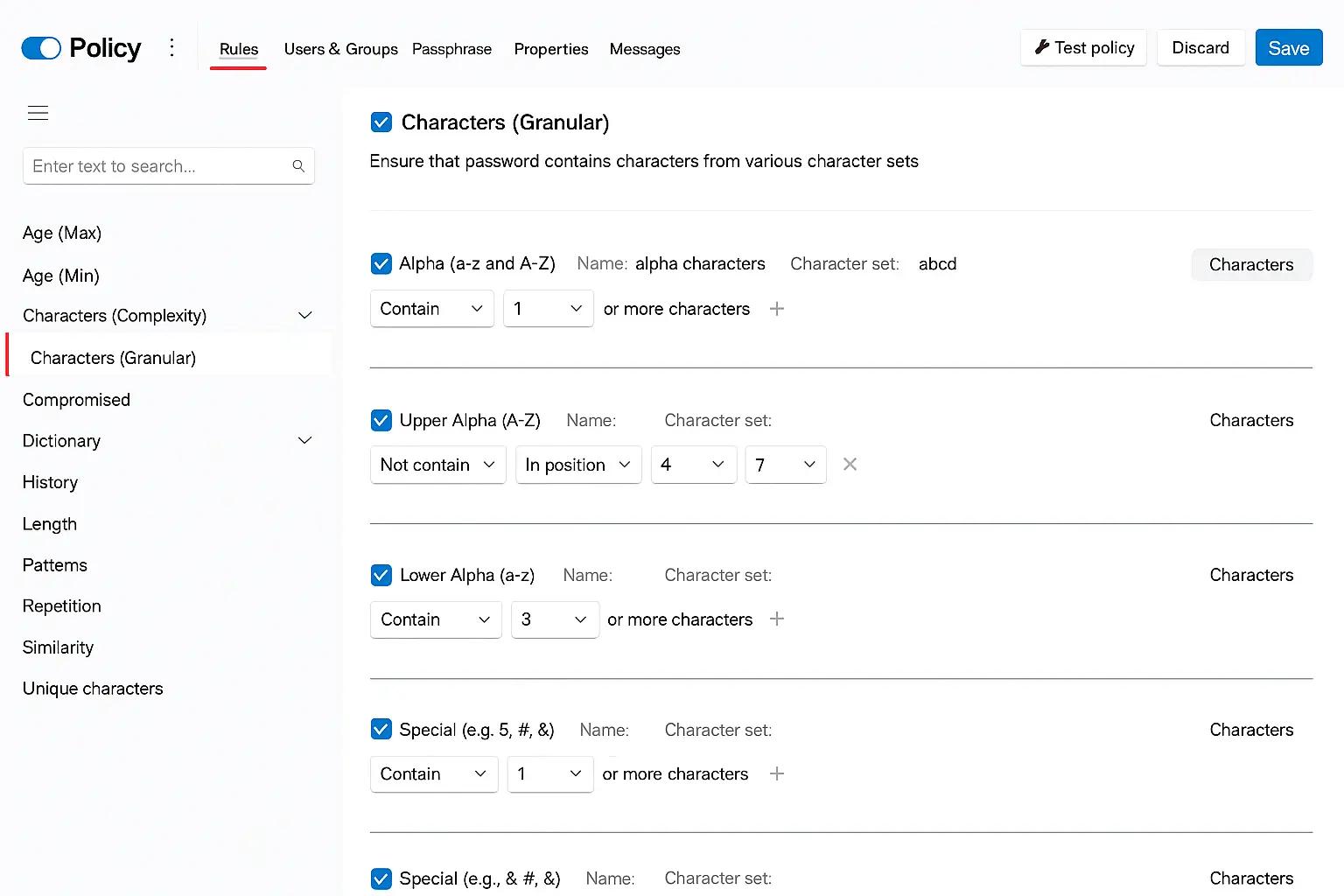Open Characters button for Lower Alpha rule
This screenshot has width=1344, height=896.
1251,575
